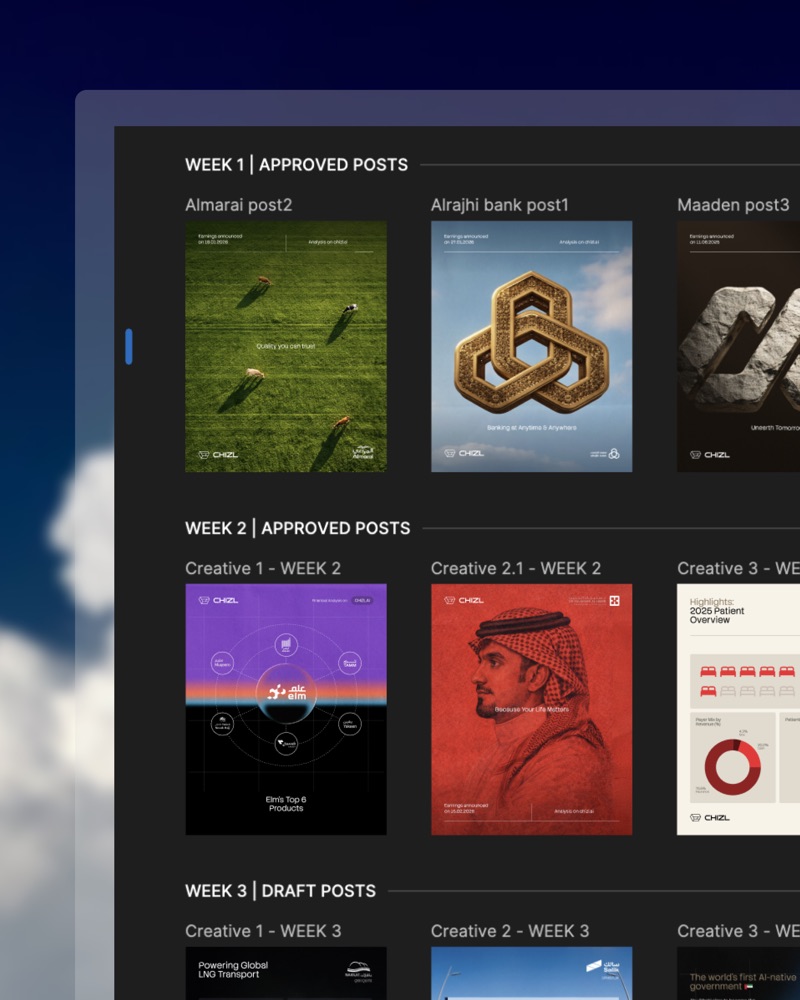This screenshot has height=1000, width=800.
Task: Open the Almarai post2 grass field thumbnail
Action: [x=286, y=346]
